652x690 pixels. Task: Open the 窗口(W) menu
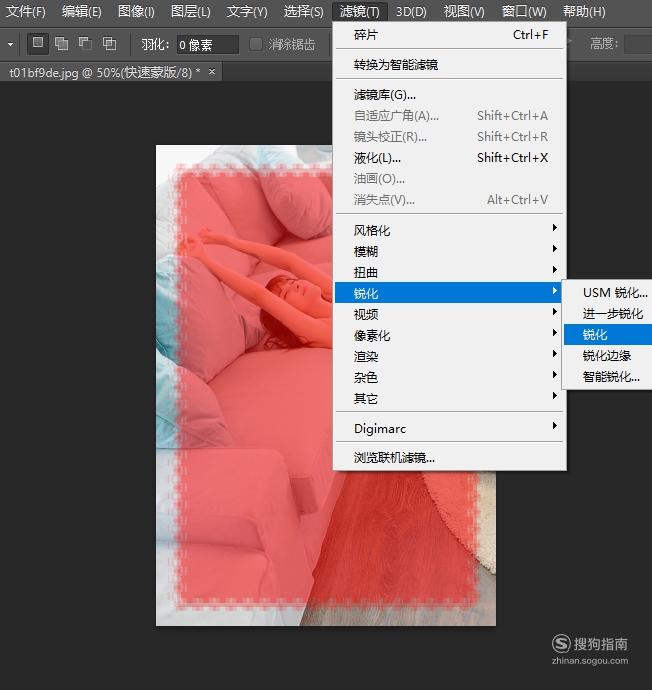(x=524, y=11)
